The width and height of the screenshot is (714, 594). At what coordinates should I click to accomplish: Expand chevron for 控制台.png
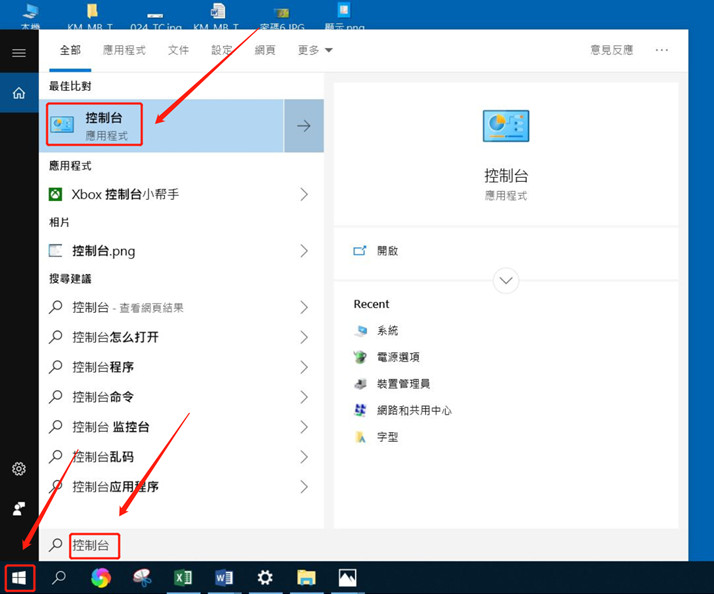coord(304,251)
